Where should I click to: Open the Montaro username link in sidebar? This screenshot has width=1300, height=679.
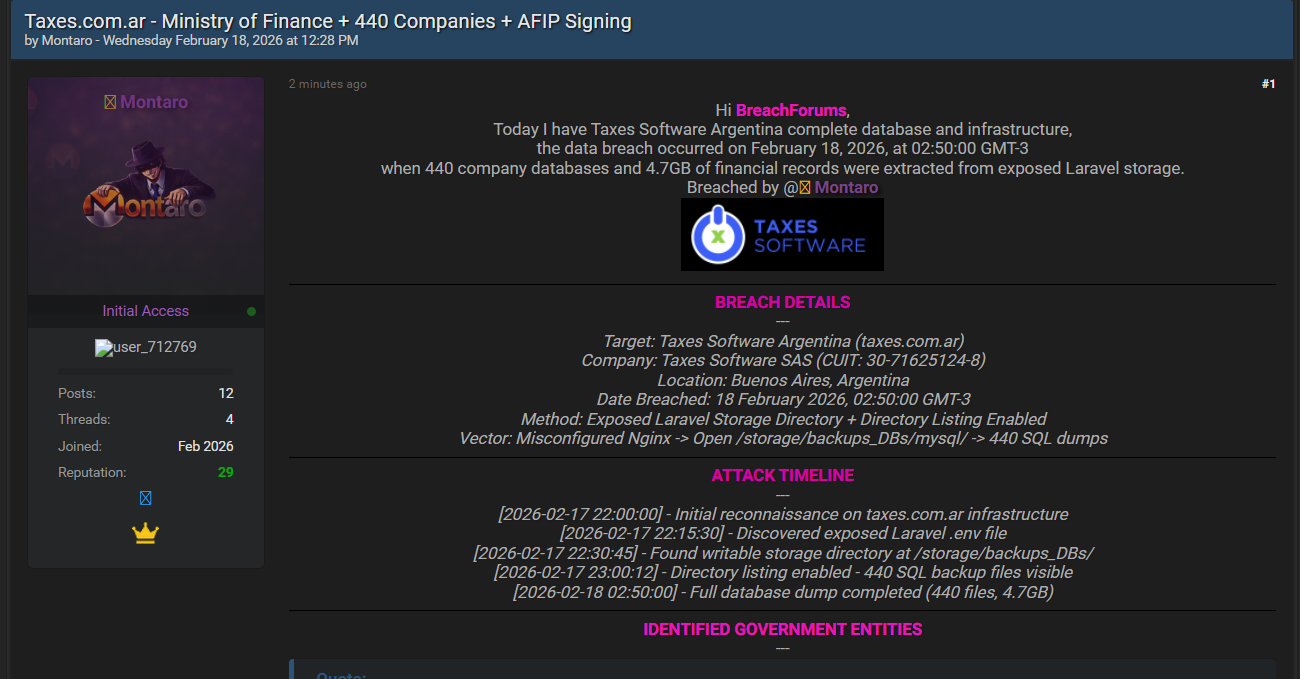pos(154,102)
